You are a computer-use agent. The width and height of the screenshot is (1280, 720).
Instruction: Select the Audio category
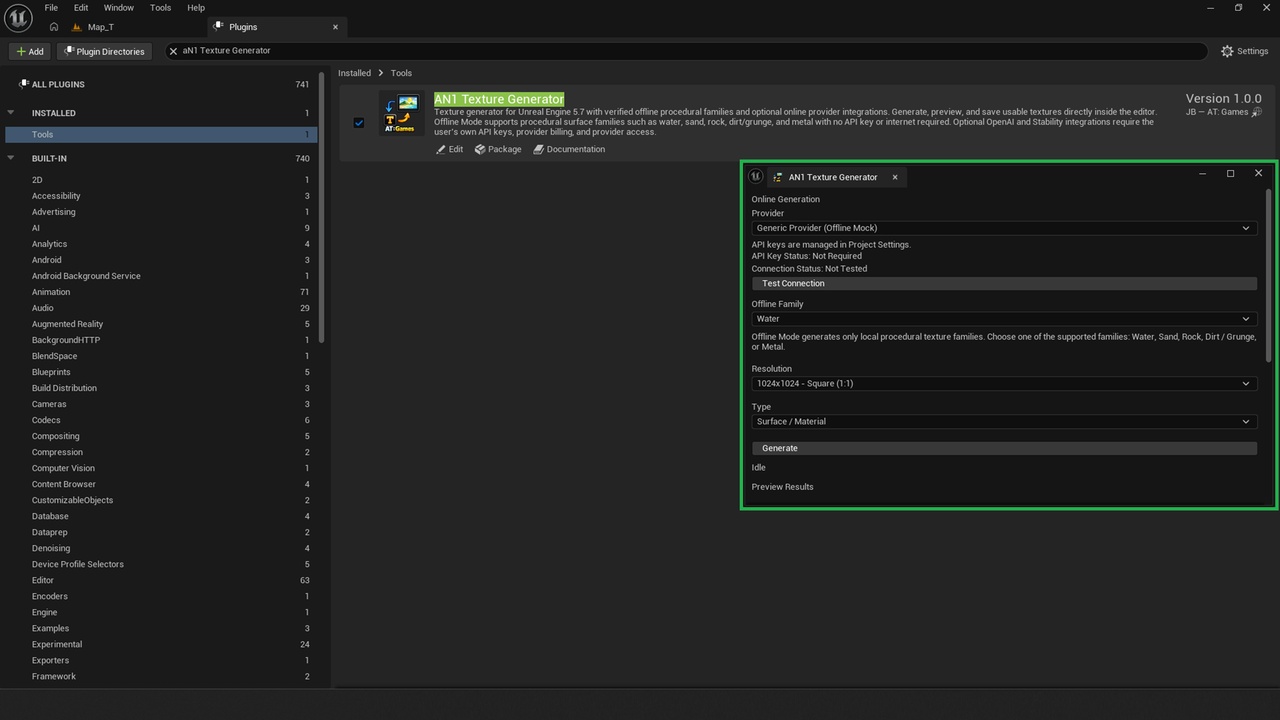tap(160, 308)
